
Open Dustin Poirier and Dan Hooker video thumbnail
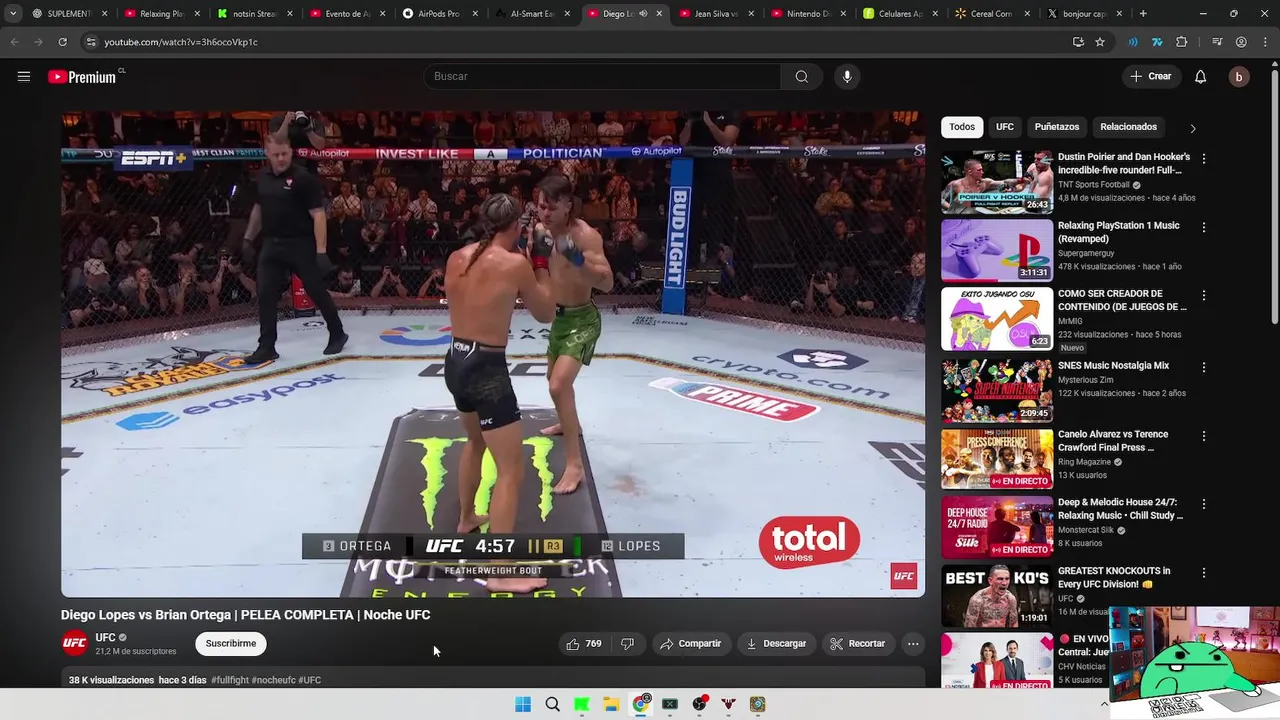(997, 182)
